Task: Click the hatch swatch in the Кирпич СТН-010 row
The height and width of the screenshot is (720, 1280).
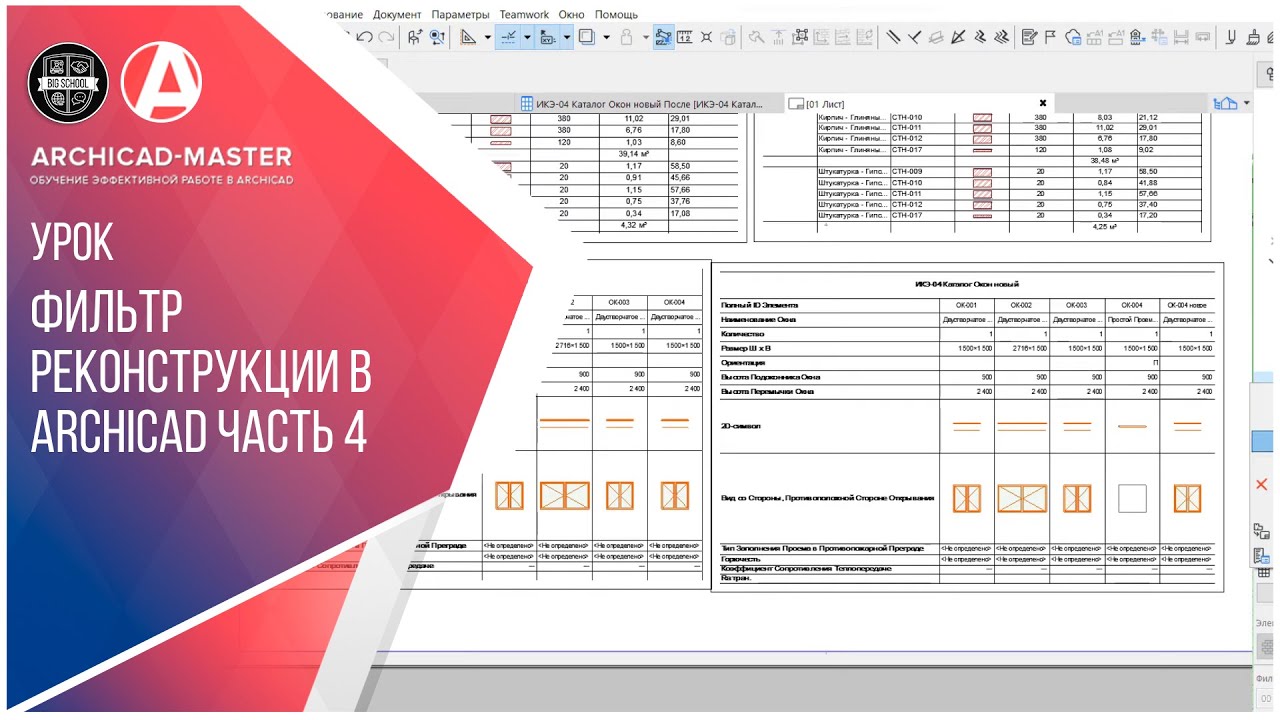Action: 982,117
